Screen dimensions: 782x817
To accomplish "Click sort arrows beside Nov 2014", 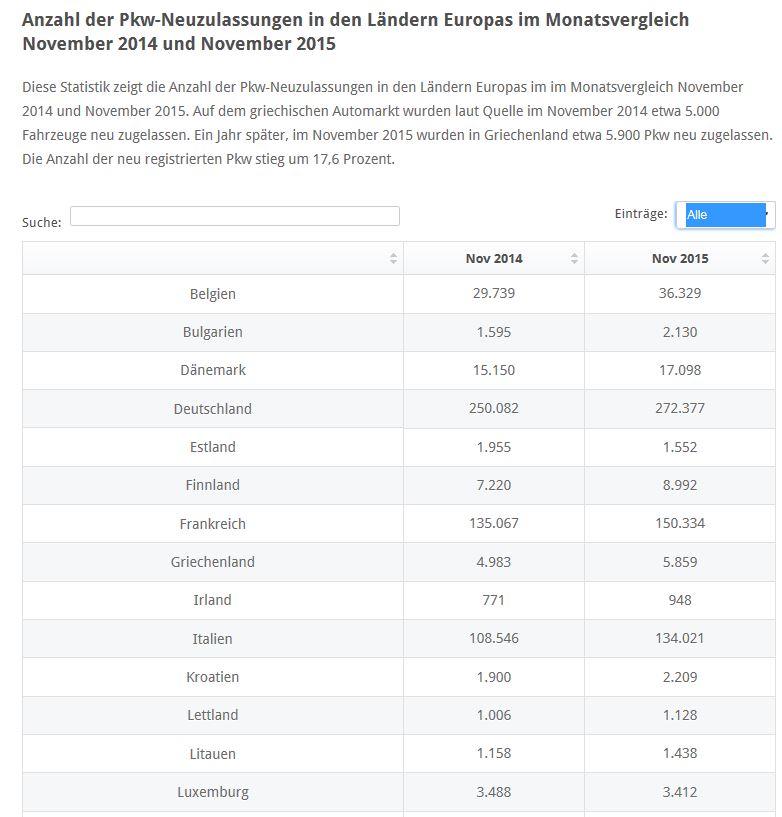I will pyautogui.click(x=574, y=259).
